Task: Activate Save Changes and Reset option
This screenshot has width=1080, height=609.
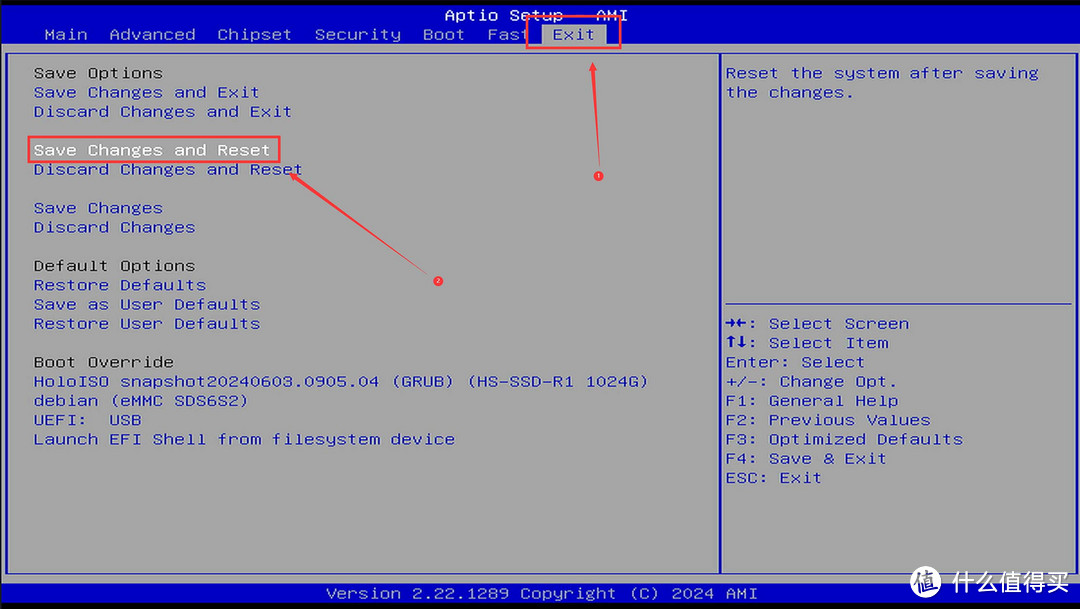Action: pyautogui.click(x=152, y=150)
